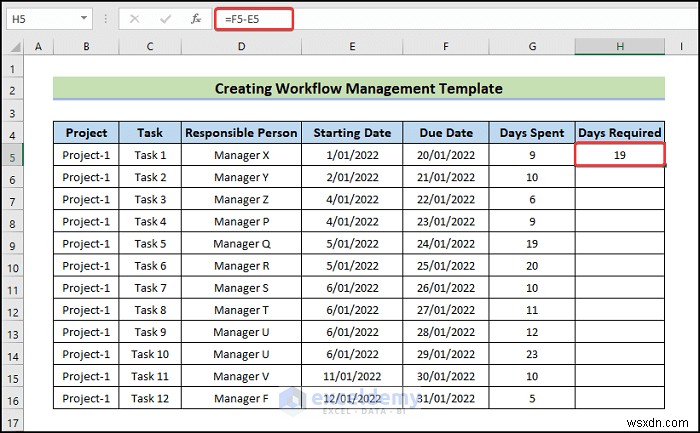700x433 pixels.
Task: Click Days Spent value 6
Action: coord(532,199)
